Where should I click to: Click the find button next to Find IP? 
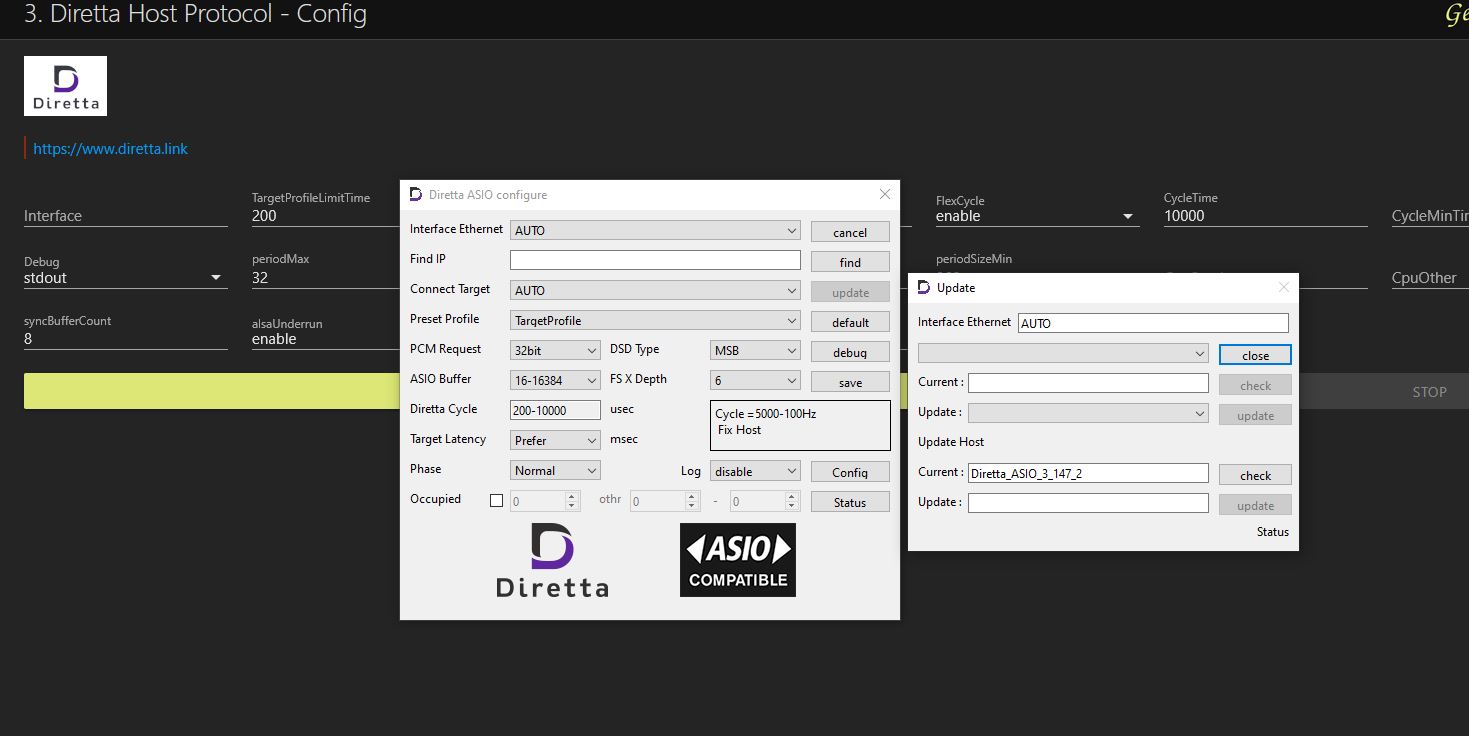click(850, 262)
